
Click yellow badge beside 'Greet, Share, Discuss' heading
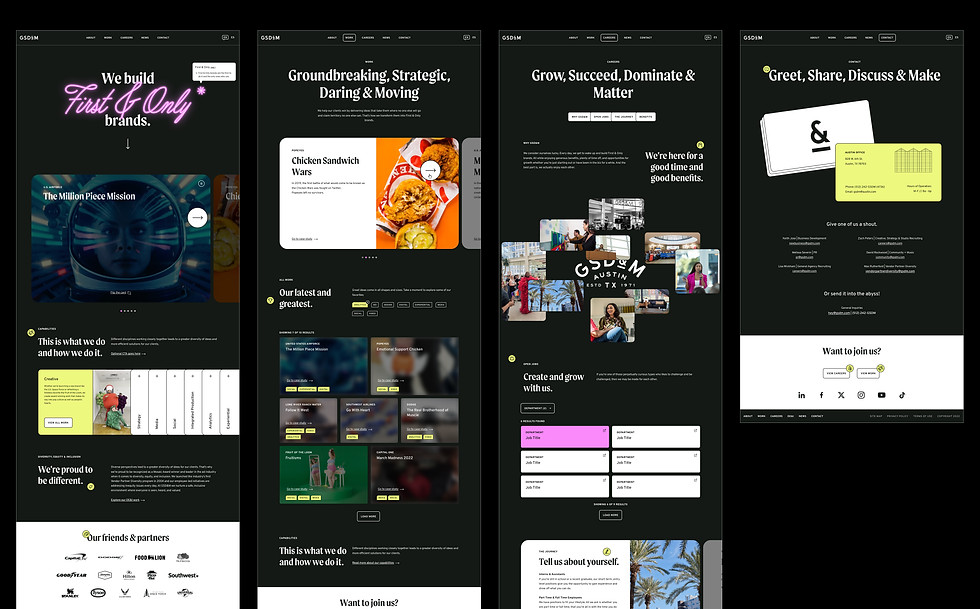click(766, 69)
